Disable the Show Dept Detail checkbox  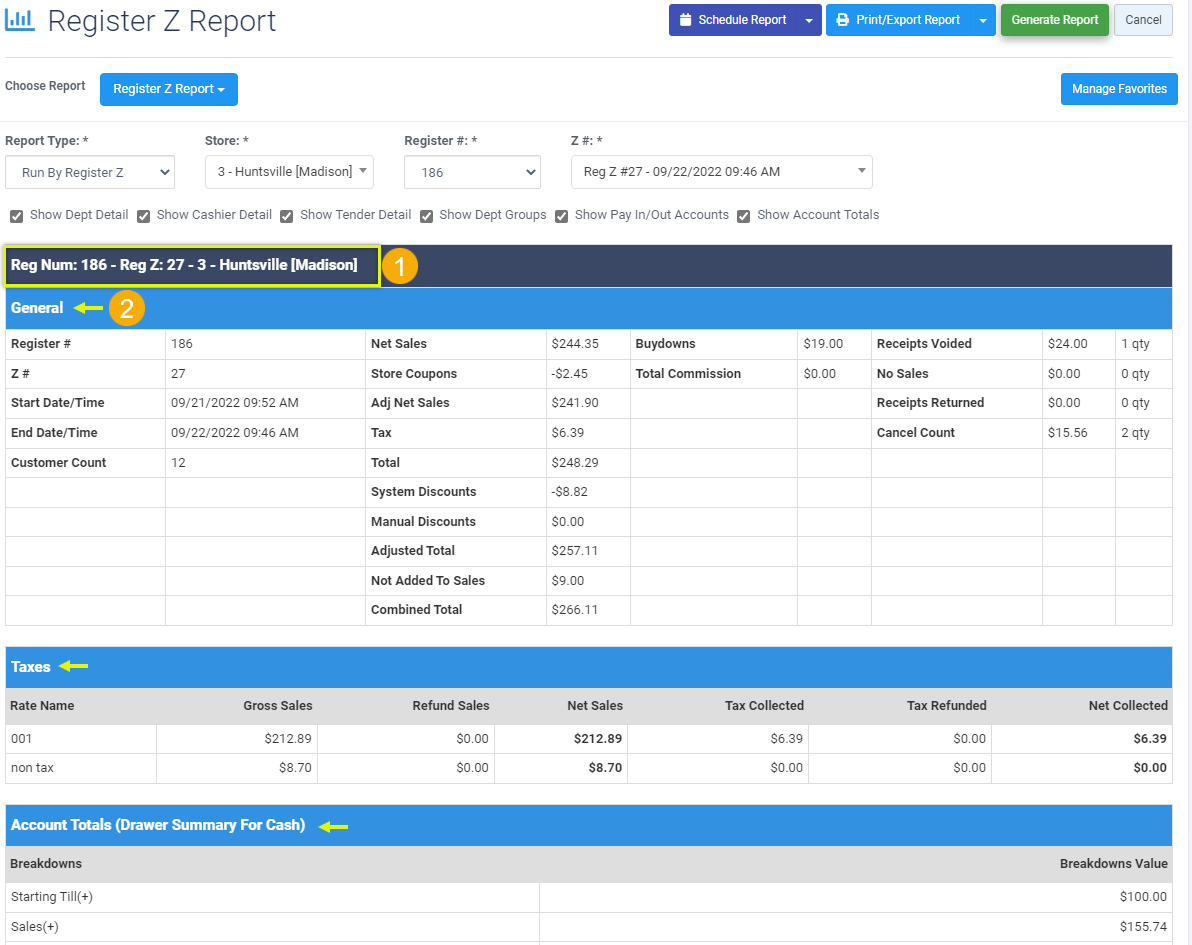pos(16,216)
